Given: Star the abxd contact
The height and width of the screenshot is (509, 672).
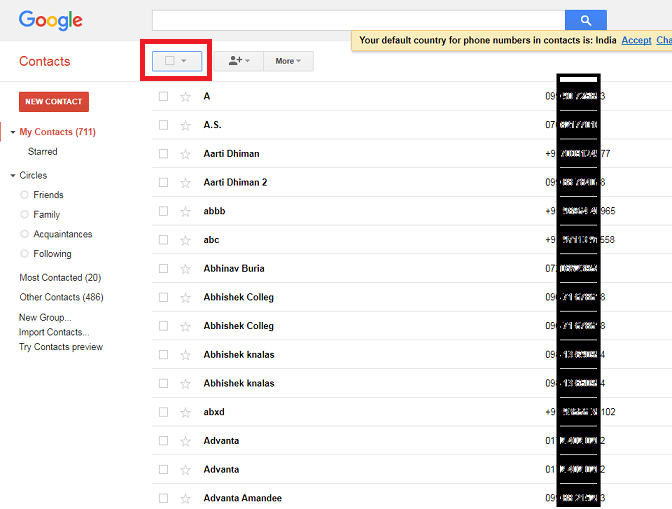Looking at the screenshot, I should [x=185, y=412].
